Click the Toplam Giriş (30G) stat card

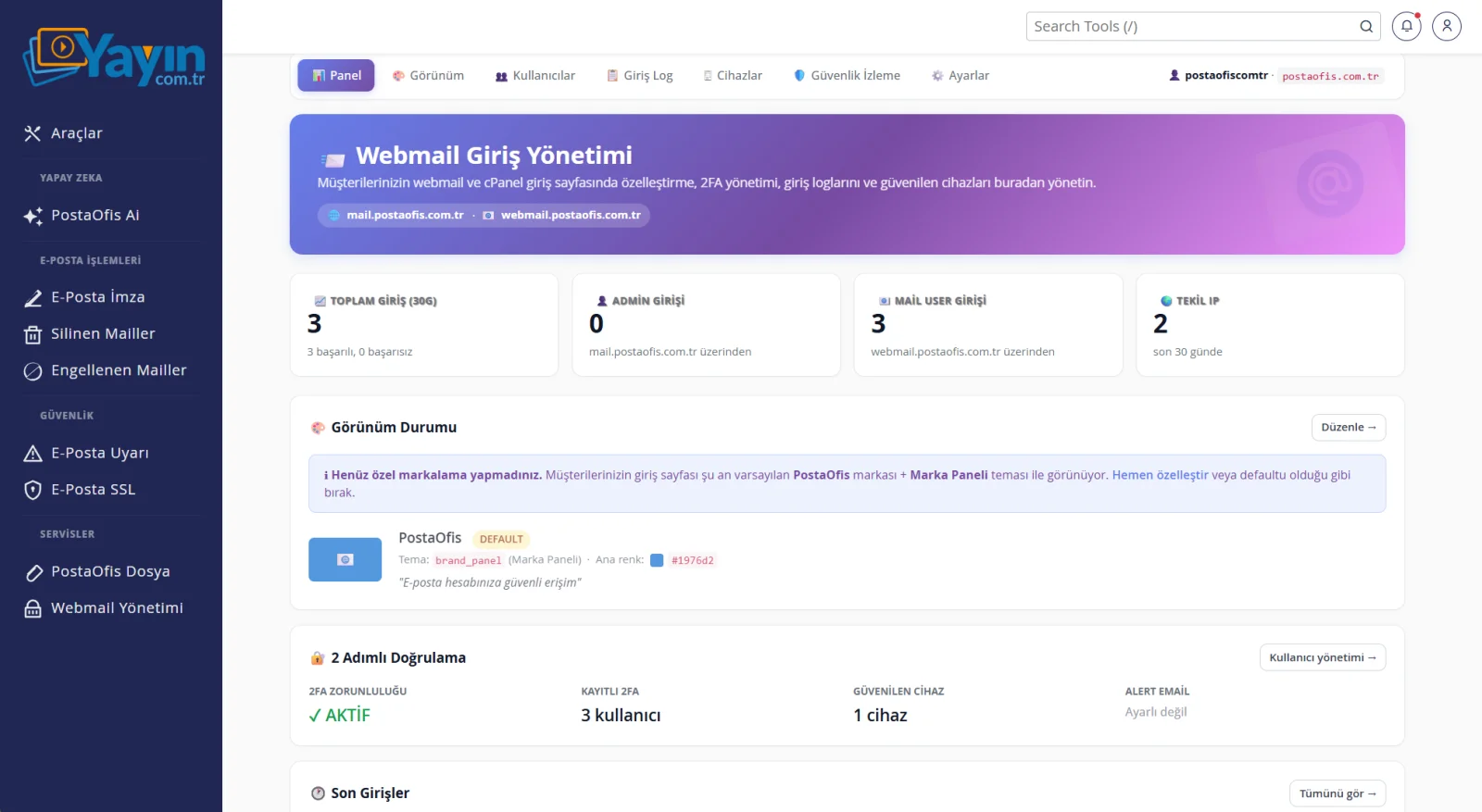point(424,325)
